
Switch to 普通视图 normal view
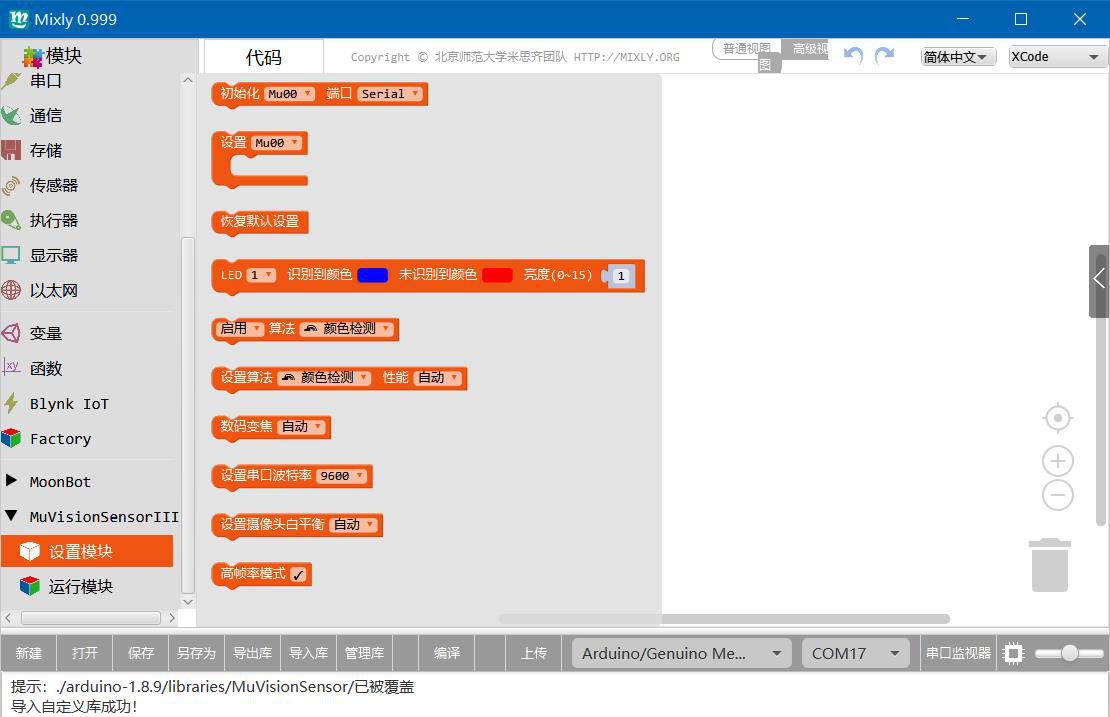coord(747,49)
